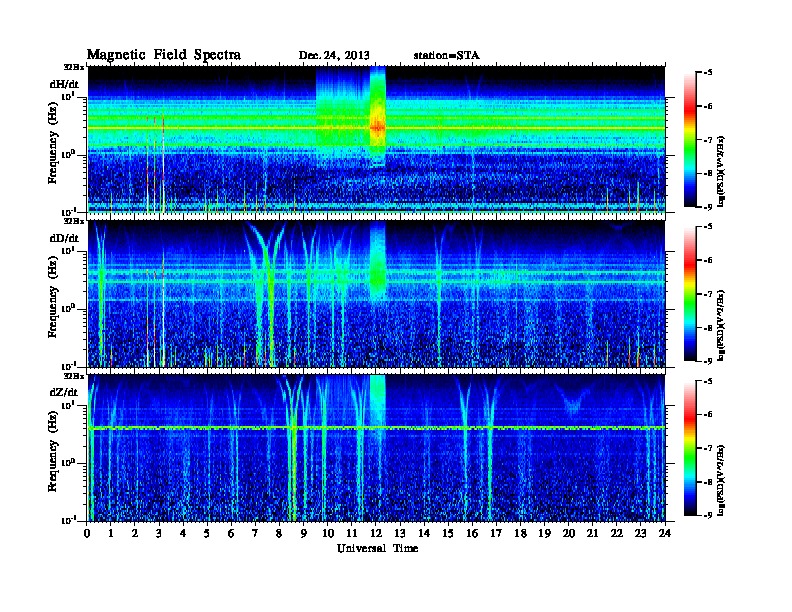Click the "-9" value on dZ/dt color scale
Image resolution: width=792 pixels, height=612 pixels.
(x=708, y=515)
